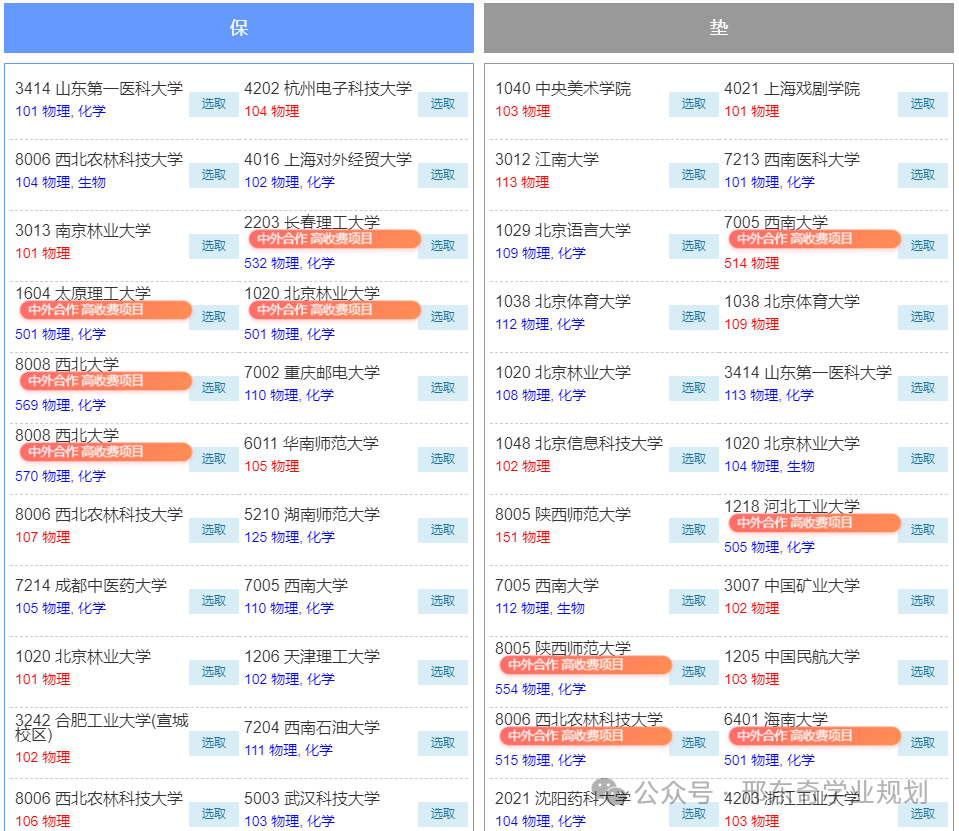Choose 选取 for 中央美术学院
Viewport: 959px width, 831px height.
click(693, 104)
